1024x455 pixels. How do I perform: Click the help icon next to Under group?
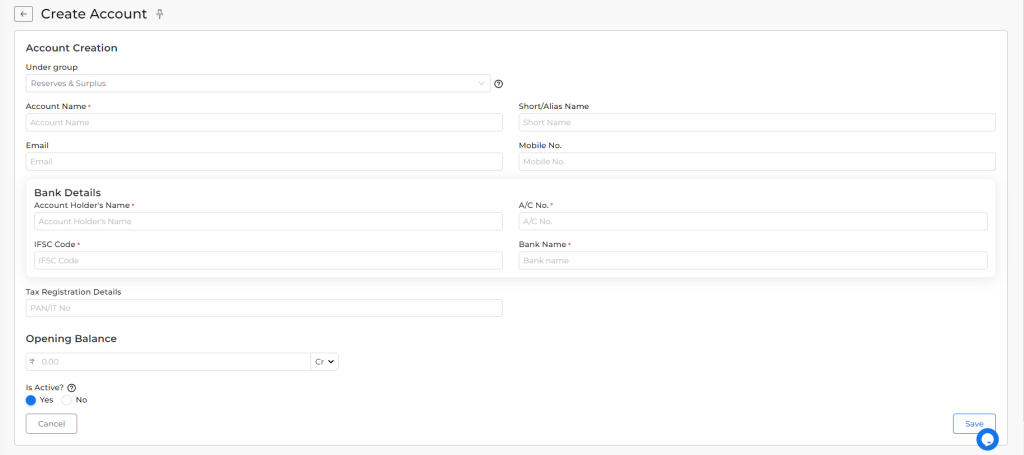499,84
